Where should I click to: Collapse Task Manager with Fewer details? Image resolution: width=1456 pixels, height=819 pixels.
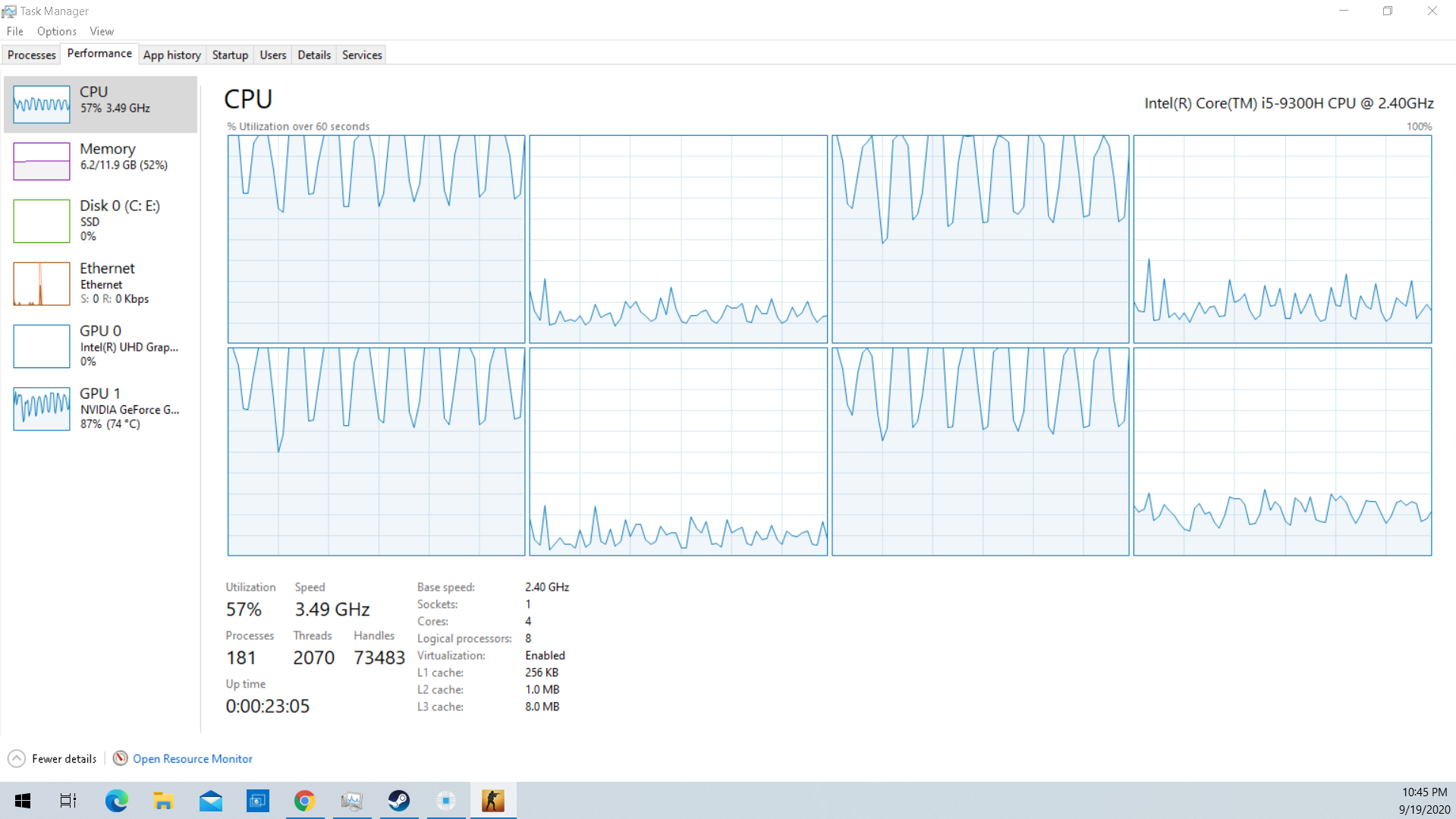(x=52, y=758)
